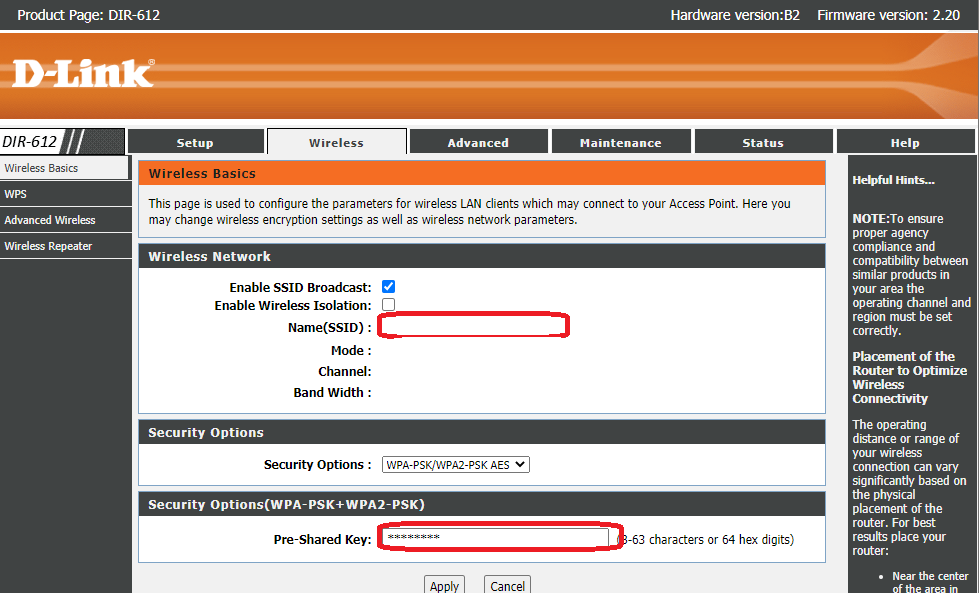Click the Apply button
Viewport: 979px width, 593px height.
(x=445, y=586)
